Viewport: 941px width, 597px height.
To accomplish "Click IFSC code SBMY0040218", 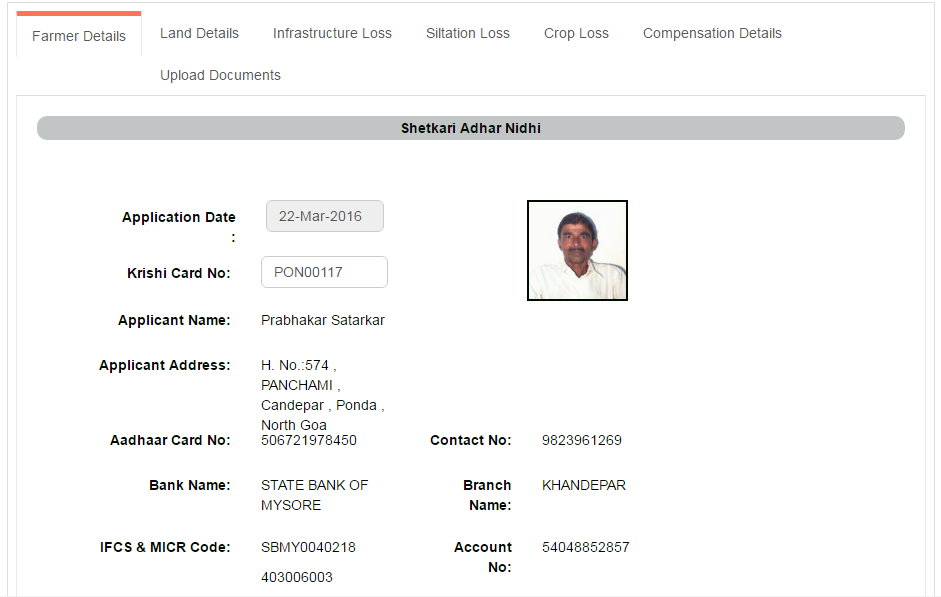I will pyautogui.click(x=308, y=547).
